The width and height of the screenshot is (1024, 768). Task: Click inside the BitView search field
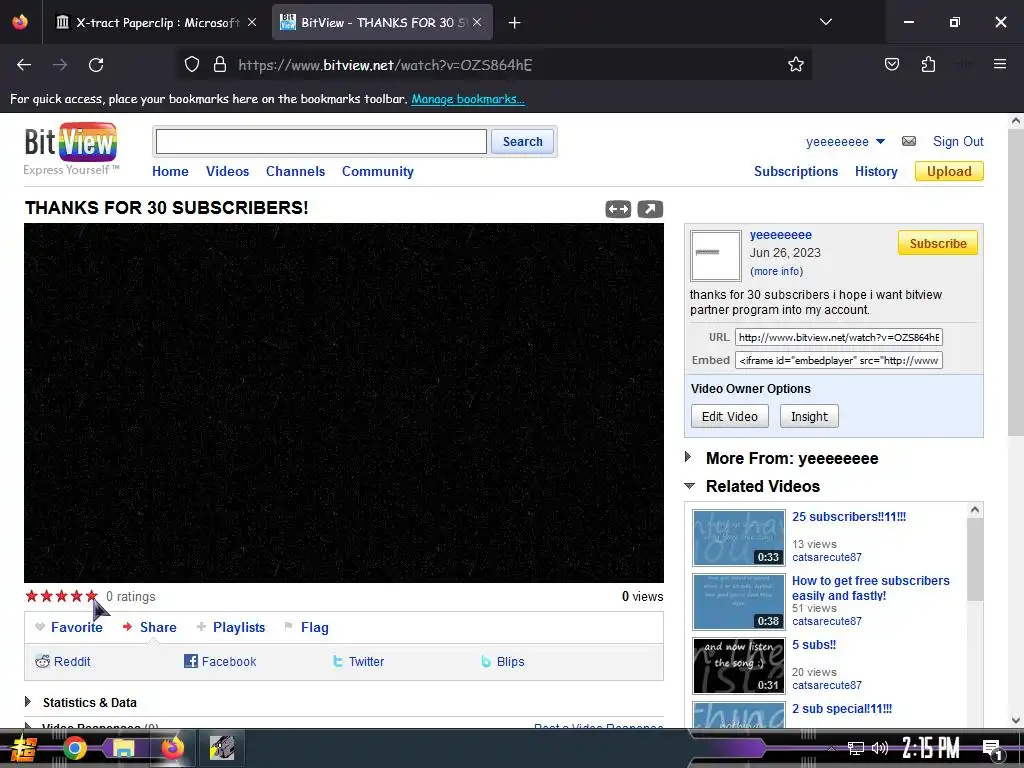click(x=321, y=142)
